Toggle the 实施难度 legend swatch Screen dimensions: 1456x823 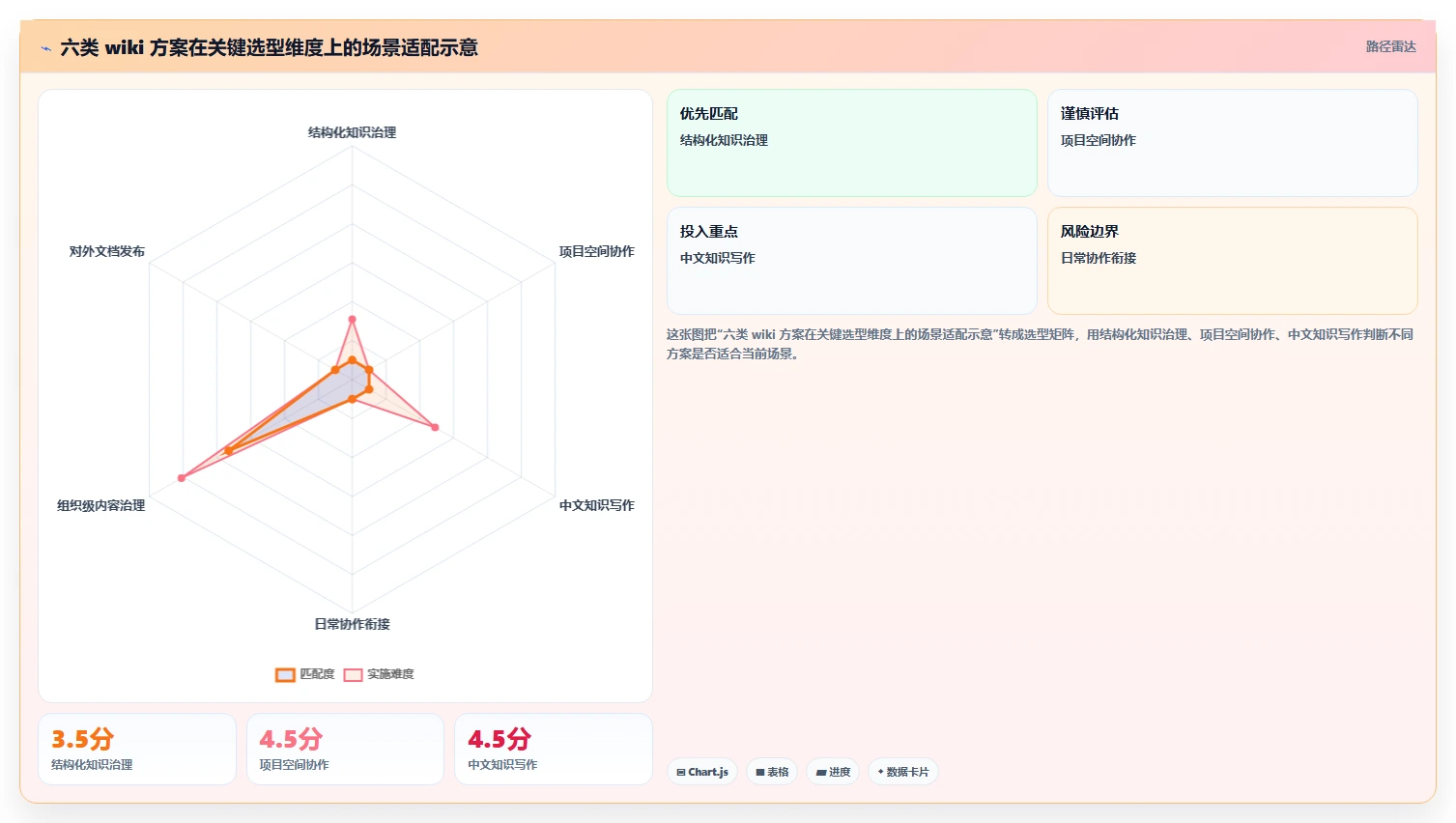pos(353,674)
